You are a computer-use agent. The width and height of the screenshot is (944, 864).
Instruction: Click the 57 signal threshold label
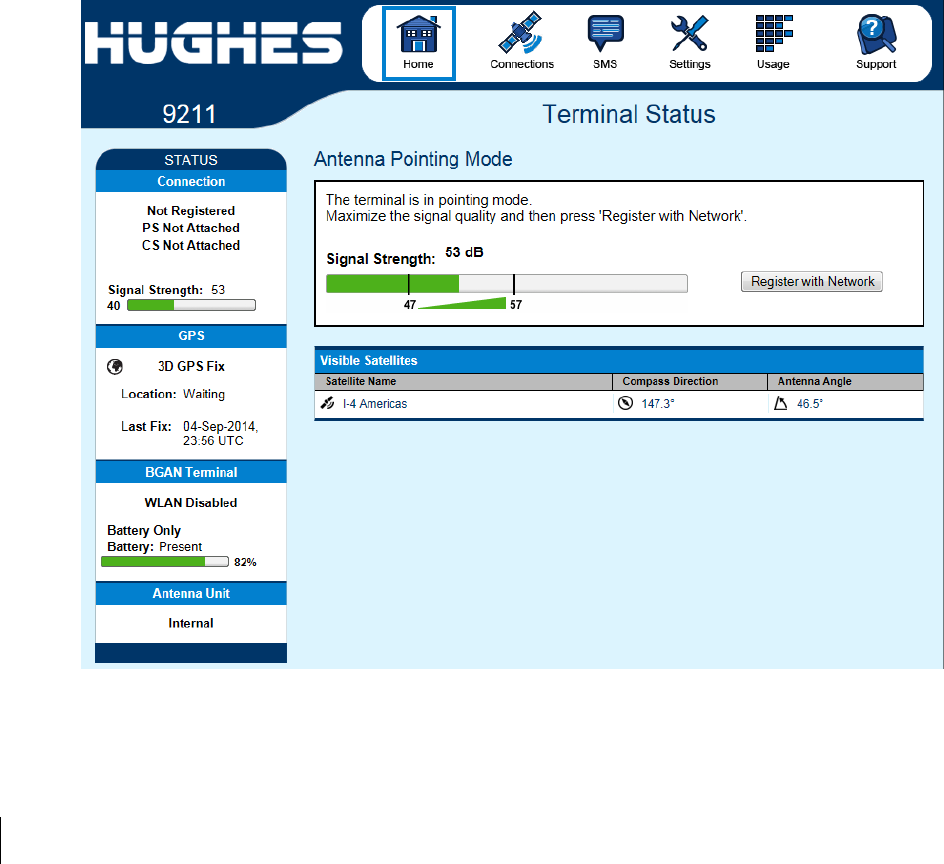pyautogui.click(x=516, y=305)
